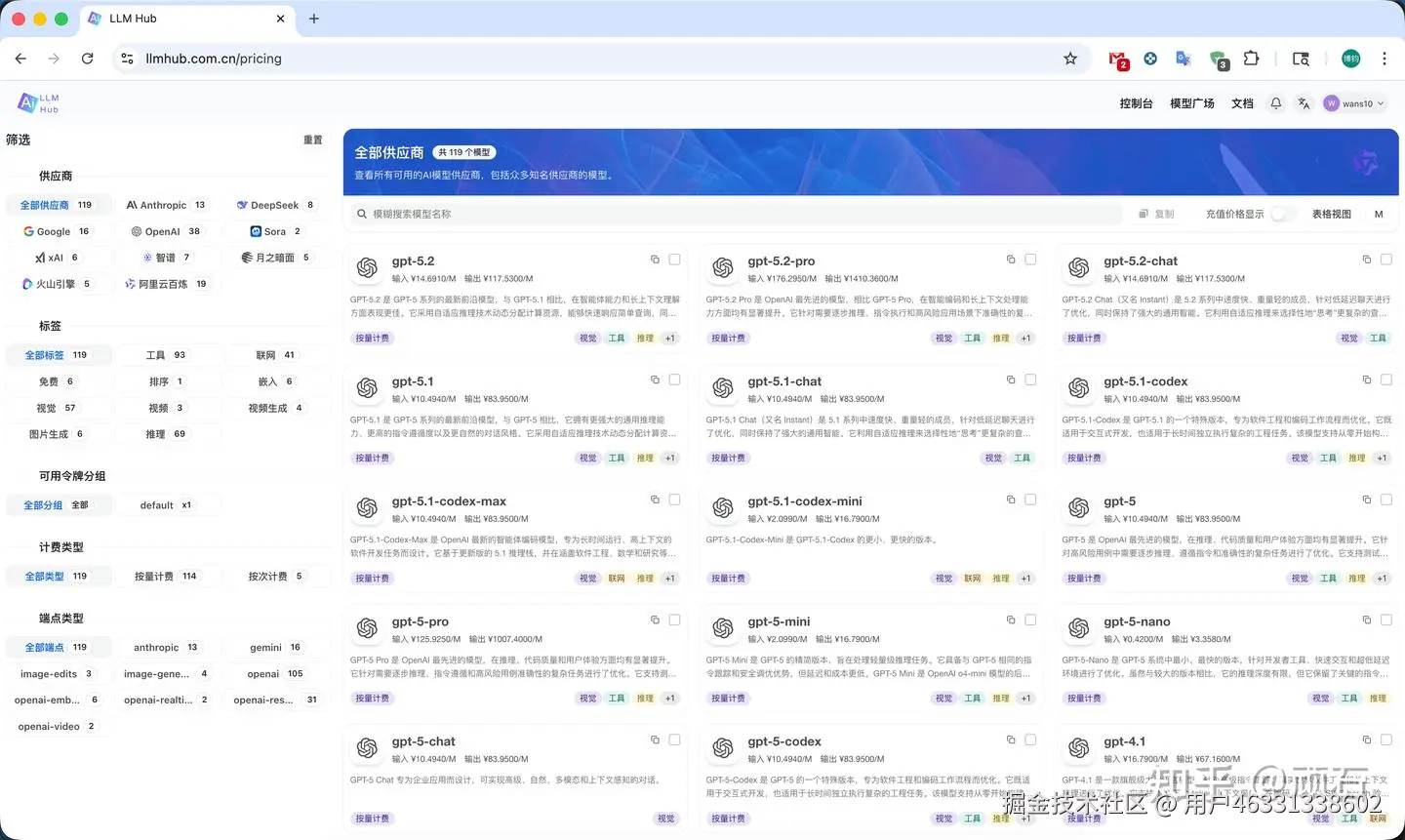
Task: Check the gpt-5.1 selection box
Action: coord(674,380)
